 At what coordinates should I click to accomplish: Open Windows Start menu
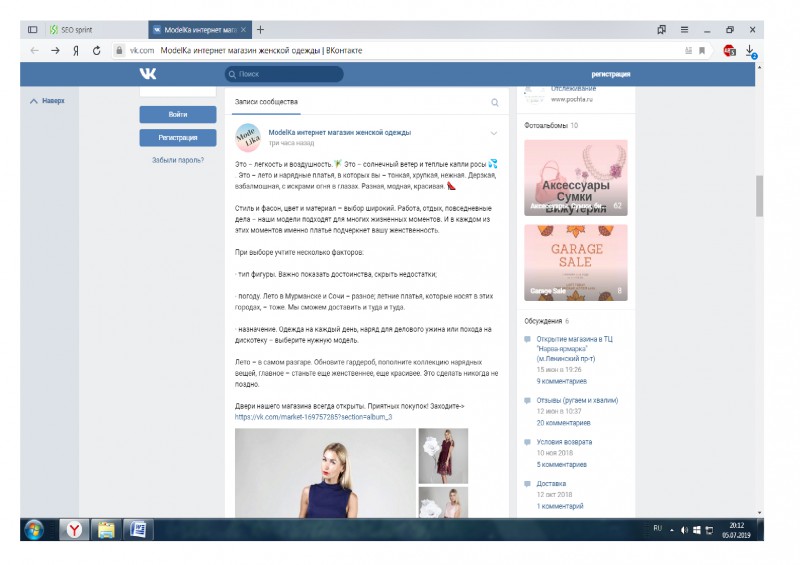tap(34, 530)
